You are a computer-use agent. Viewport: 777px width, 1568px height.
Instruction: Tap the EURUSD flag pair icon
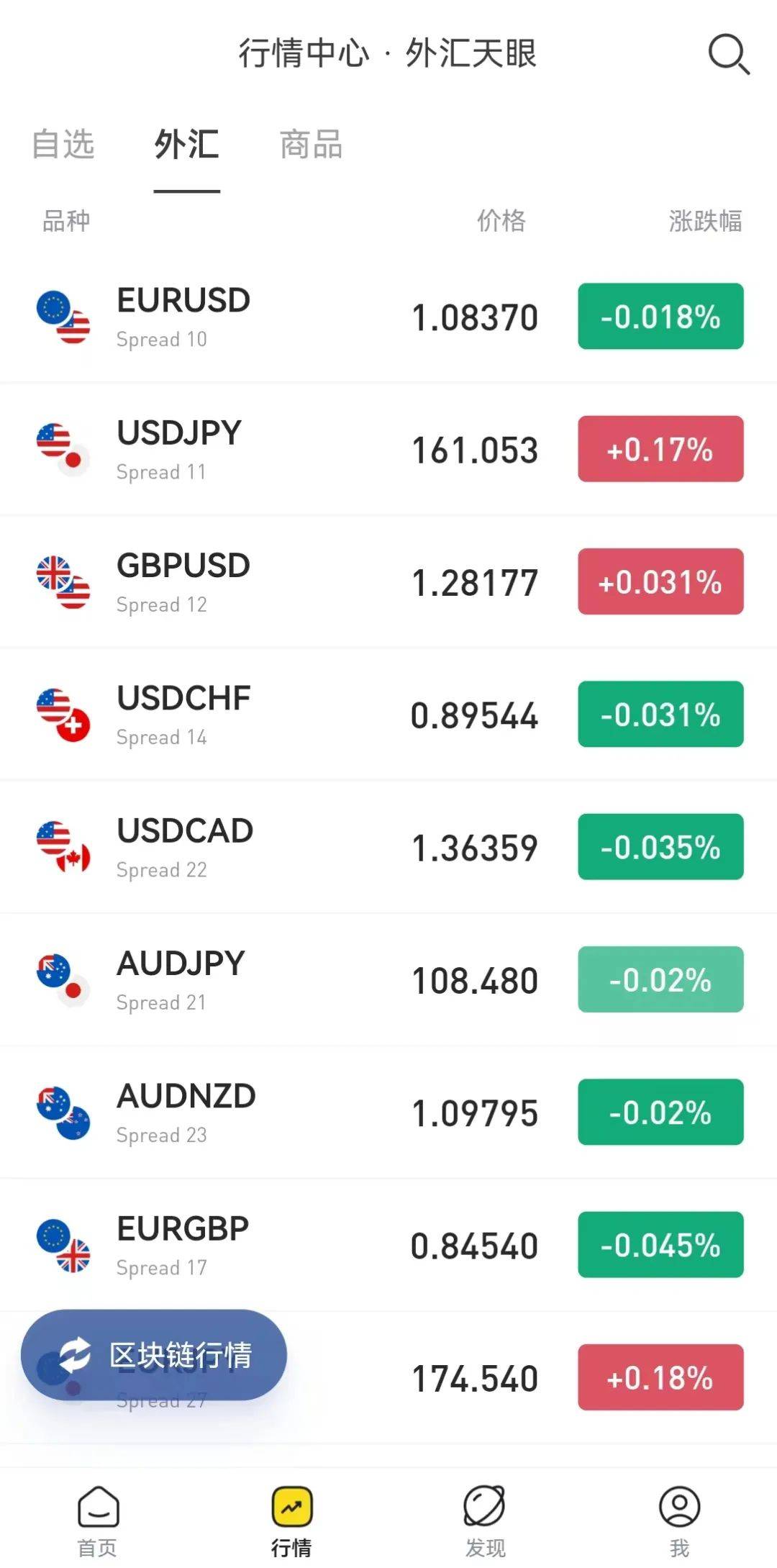(63, 317)
